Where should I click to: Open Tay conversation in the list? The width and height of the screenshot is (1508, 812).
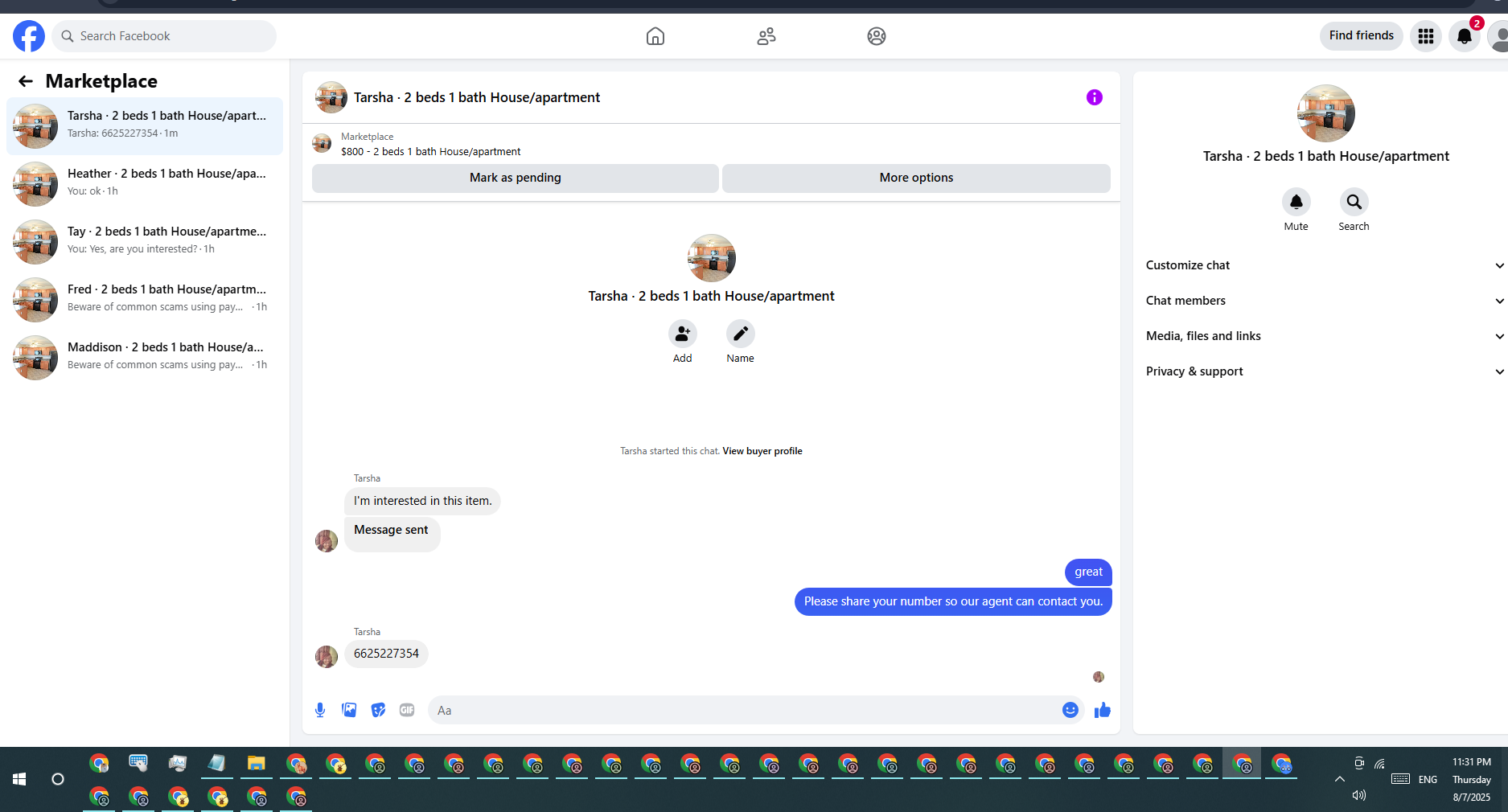[x=145, y=241]
